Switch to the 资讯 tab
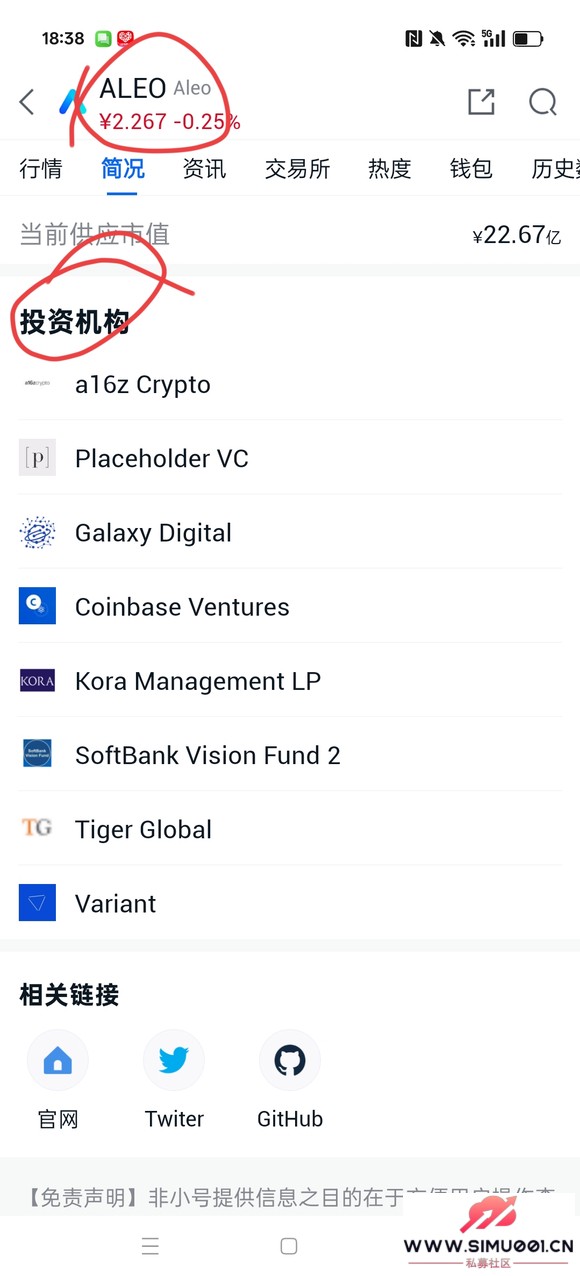 pos(204,169)
